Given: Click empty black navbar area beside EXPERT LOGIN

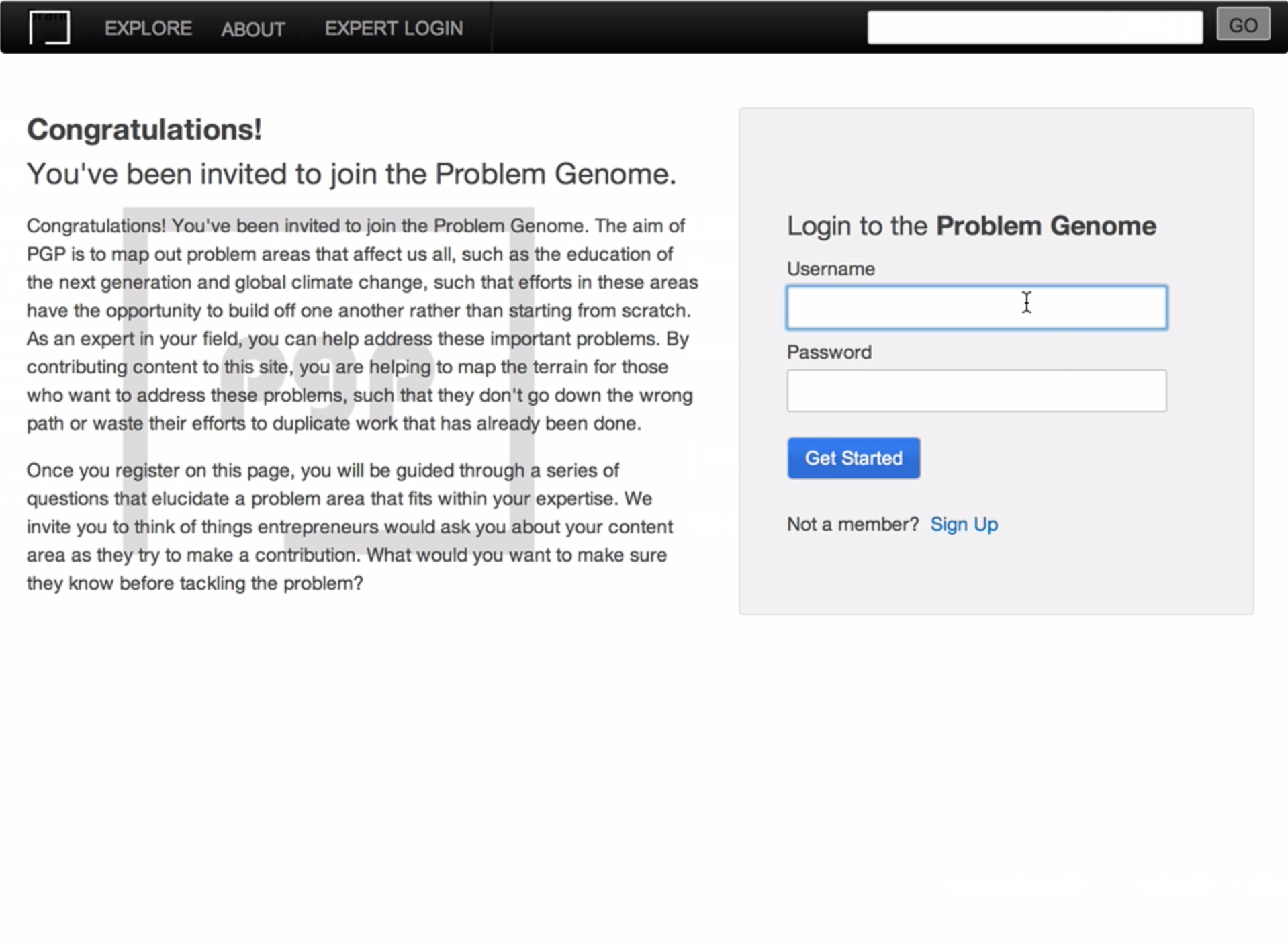Looking at the screenshot, I should pos(672,28).
